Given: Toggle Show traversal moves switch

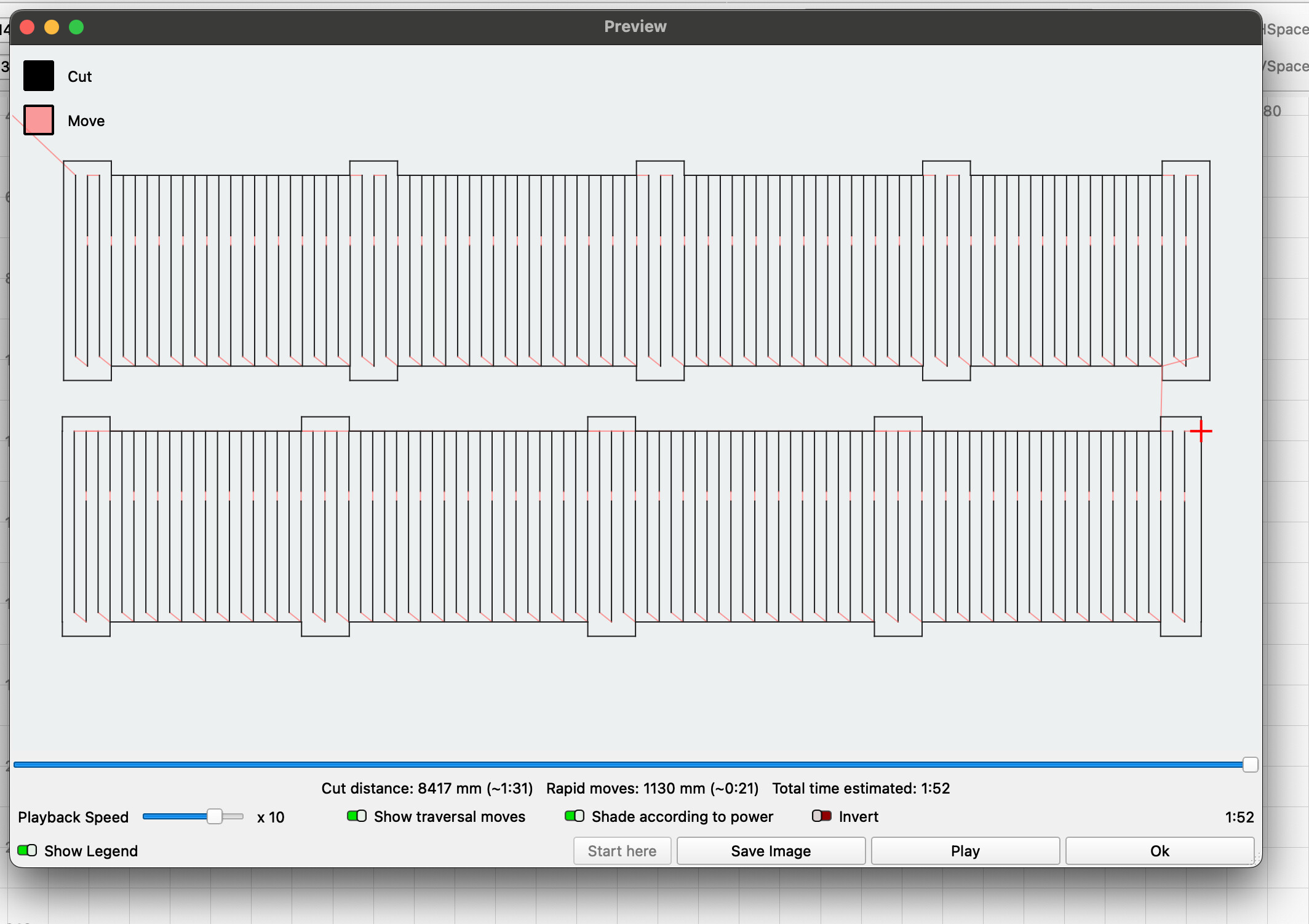Looking at the screenshot, I should point(357,816).
